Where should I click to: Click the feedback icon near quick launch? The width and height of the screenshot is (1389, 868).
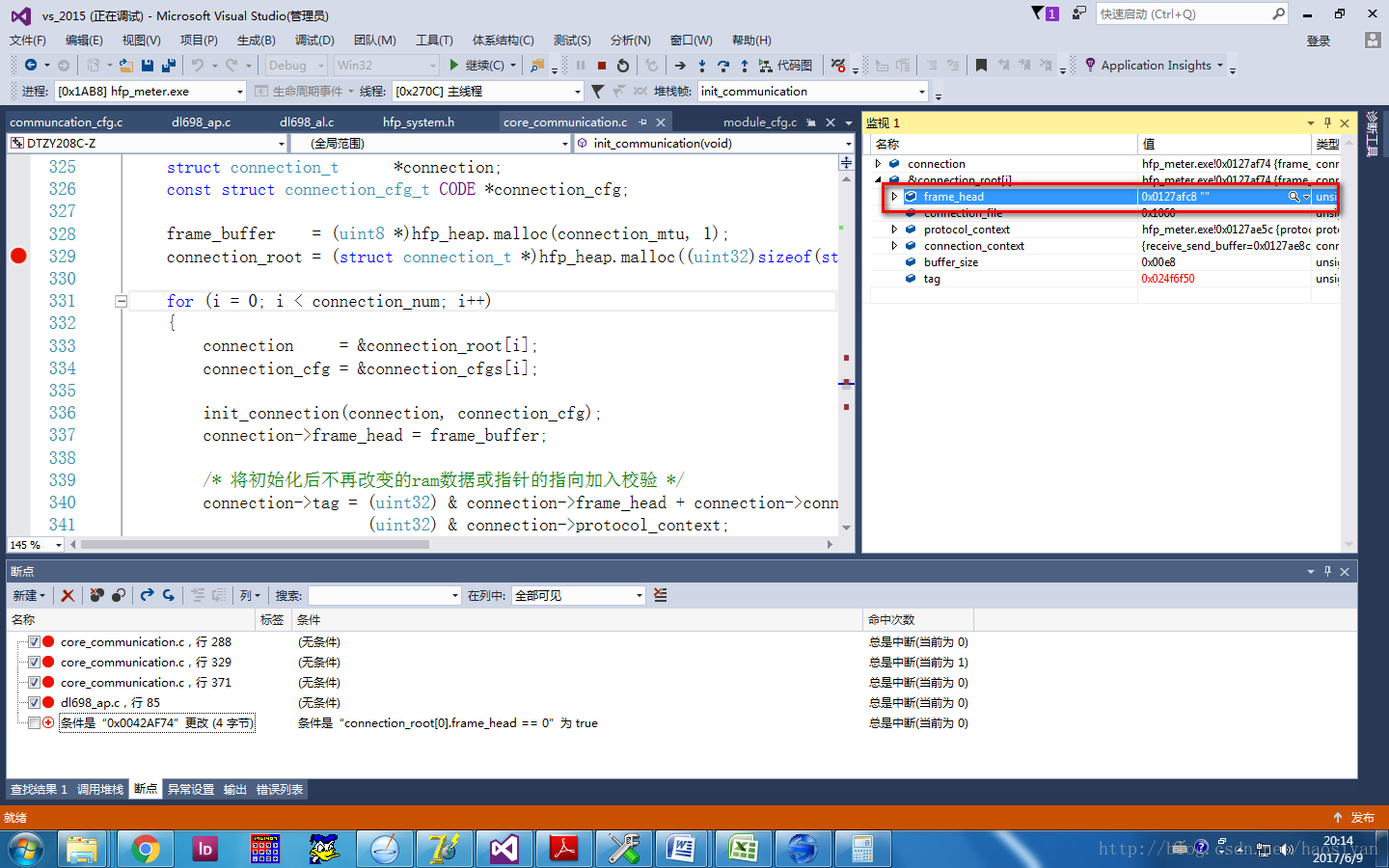(x=1079, y=14)
